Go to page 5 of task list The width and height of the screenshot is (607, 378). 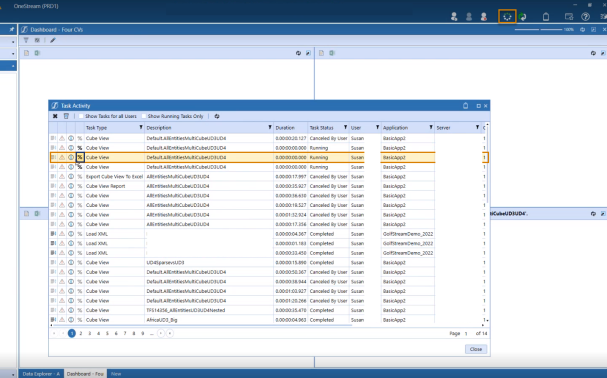(x=107, y=333)
